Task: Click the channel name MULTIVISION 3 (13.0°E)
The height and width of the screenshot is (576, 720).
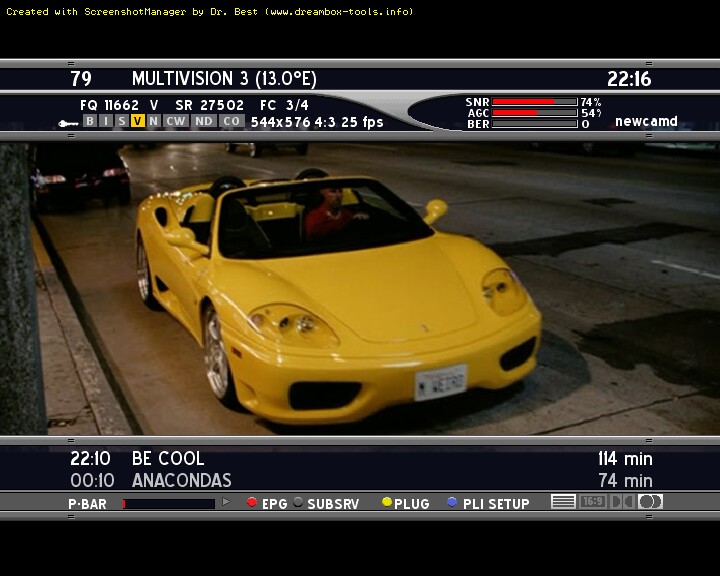Action: click(x=224, y=79)
